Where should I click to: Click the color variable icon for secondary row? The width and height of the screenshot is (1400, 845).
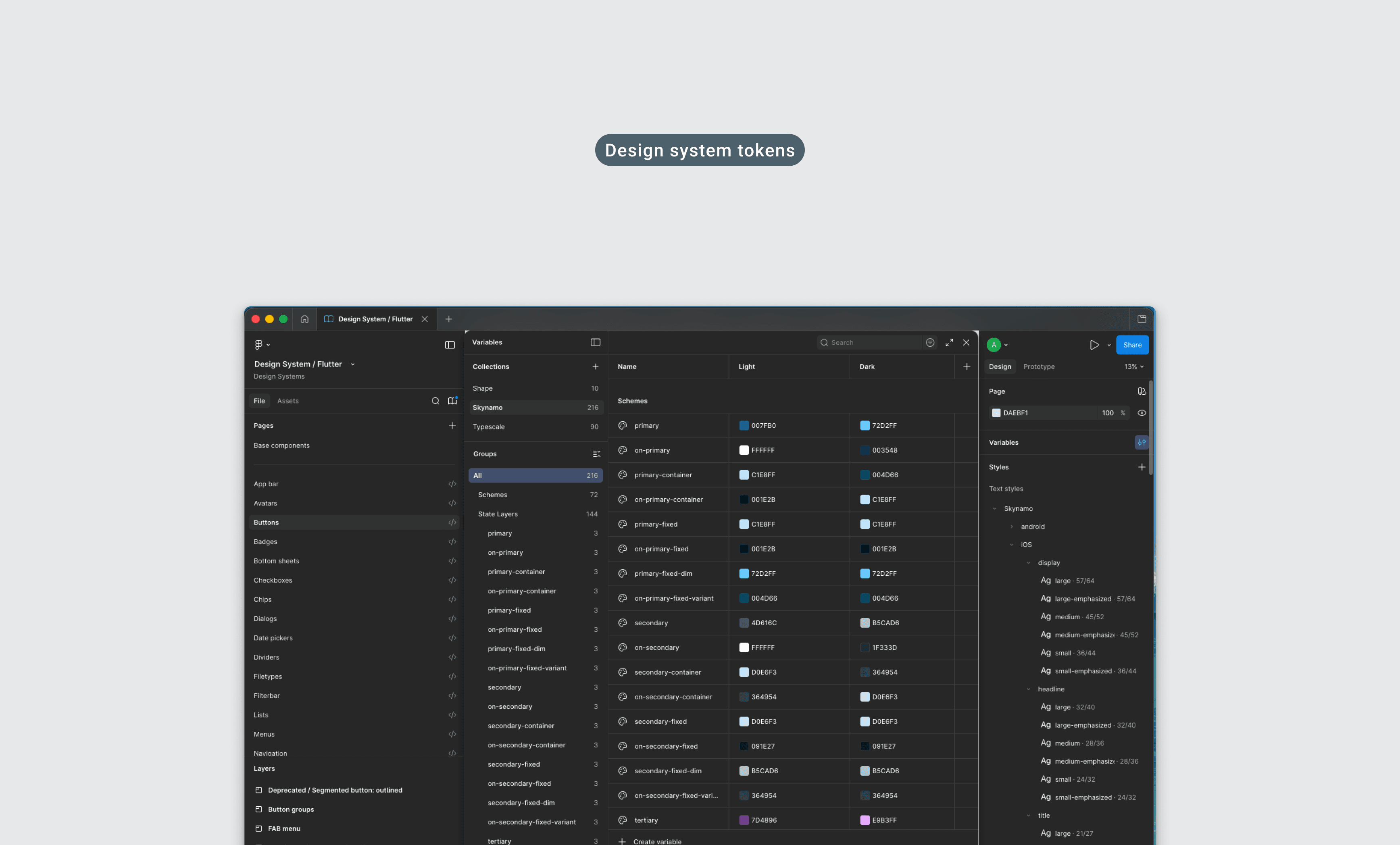click(x=623, y=623)
